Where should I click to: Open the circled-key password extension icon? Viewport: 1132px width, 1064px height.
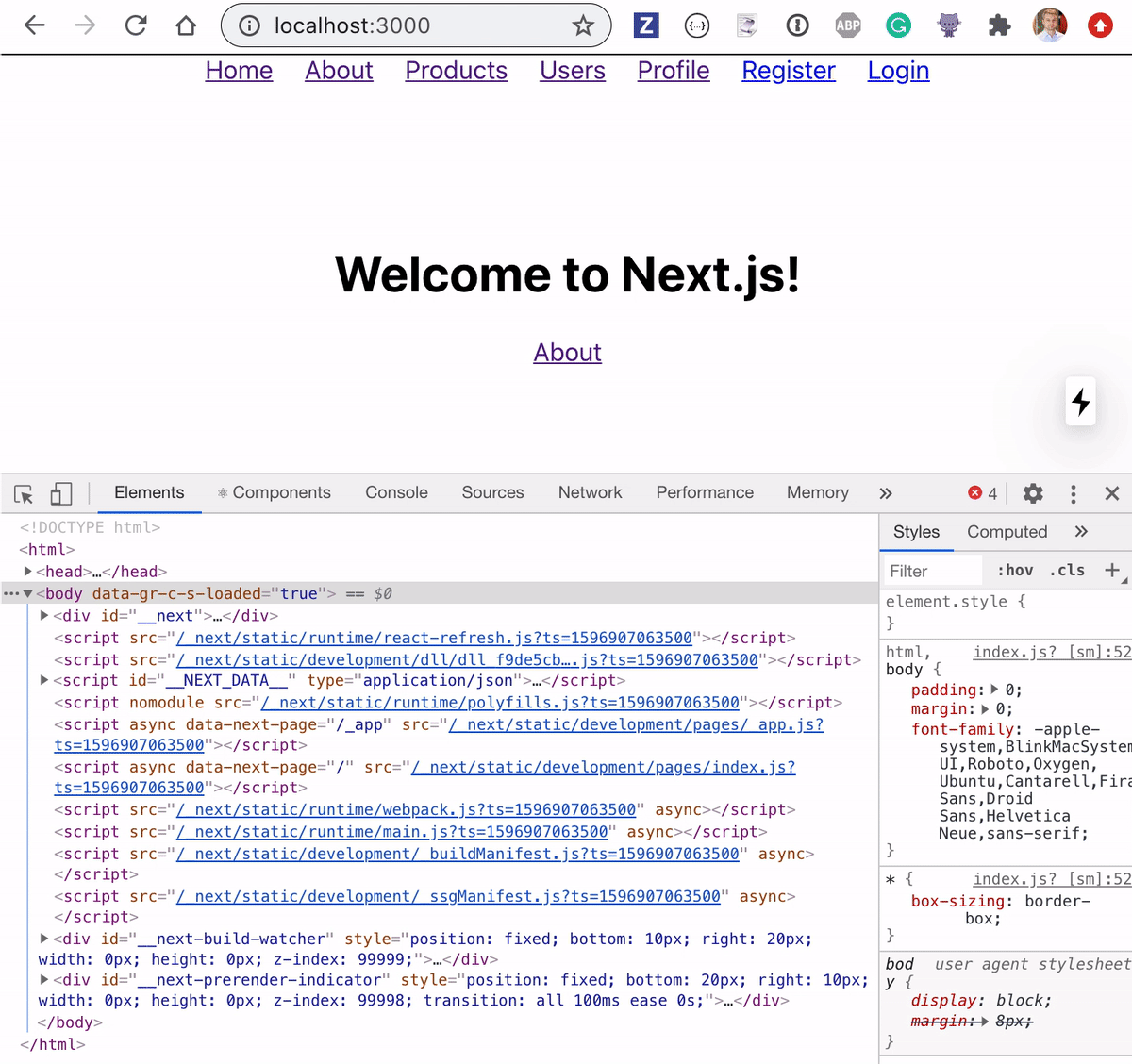[798, 25]
